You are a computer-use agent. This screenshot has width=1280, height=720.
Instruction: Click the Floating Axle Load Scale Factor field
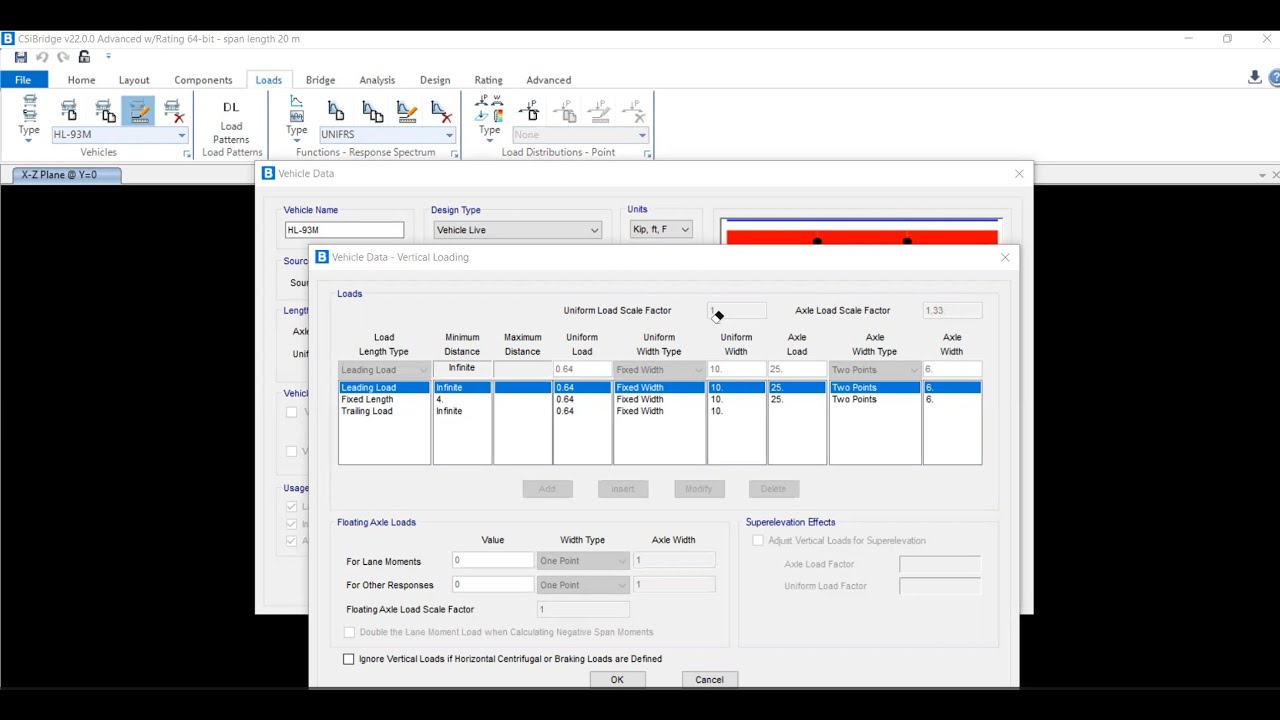pos(583,609)
